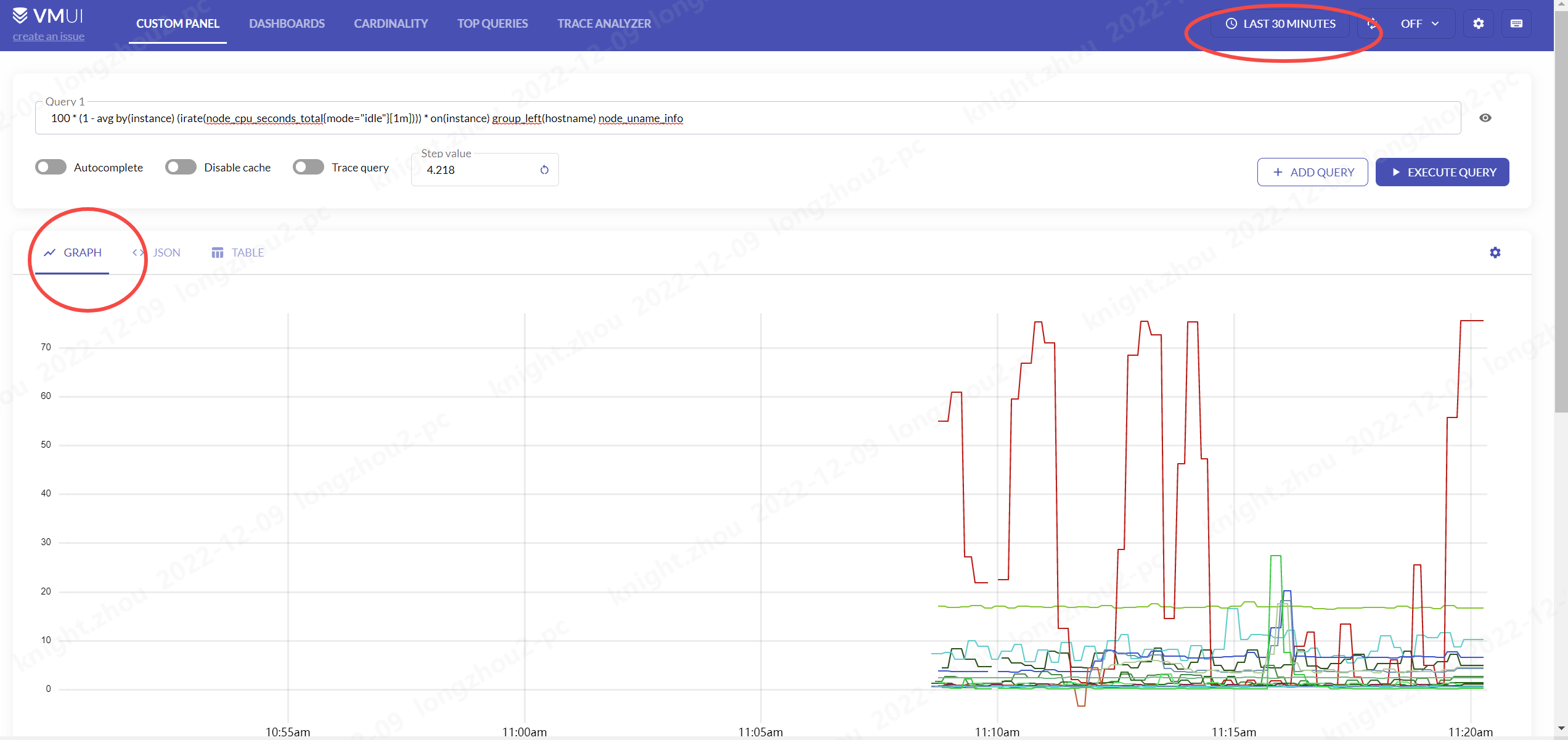The image size is (1568, 740).
Task: Switch to the JSON view tab
Action: (x=156, y=252)
